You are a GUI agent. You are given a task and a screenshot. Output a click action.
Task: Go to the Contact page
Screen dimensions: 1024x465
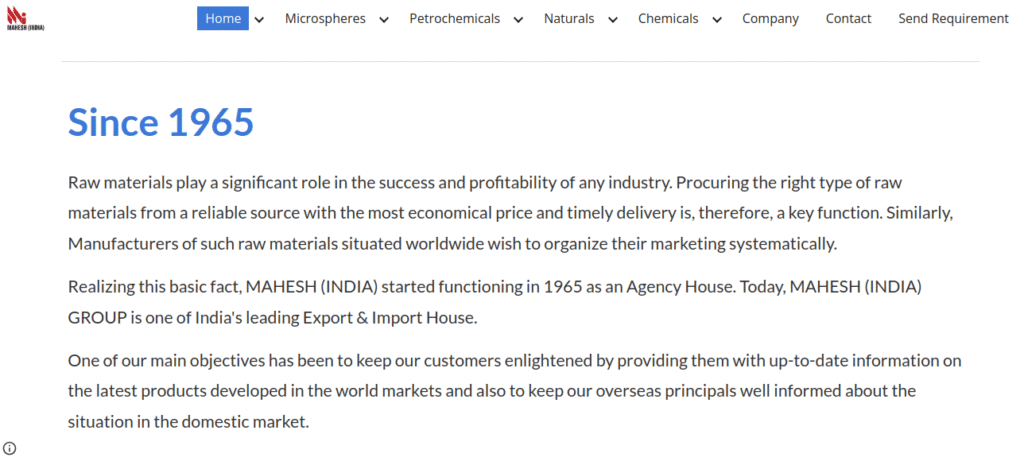click(848, 18)
